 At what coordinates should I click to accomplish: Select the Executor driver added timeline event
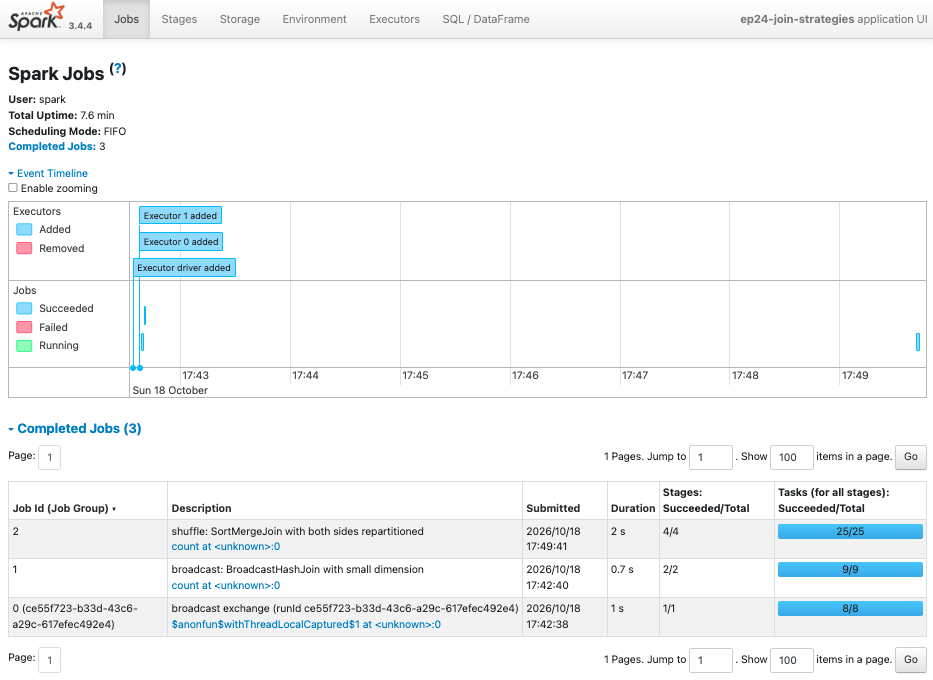(x=184, y=268)
